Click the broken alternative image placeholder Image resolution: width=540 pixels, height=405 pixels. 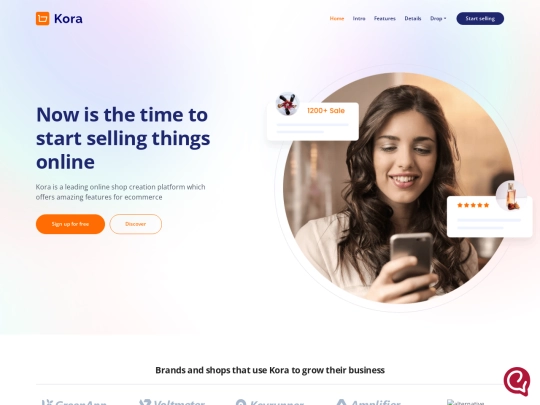[466, 402]
